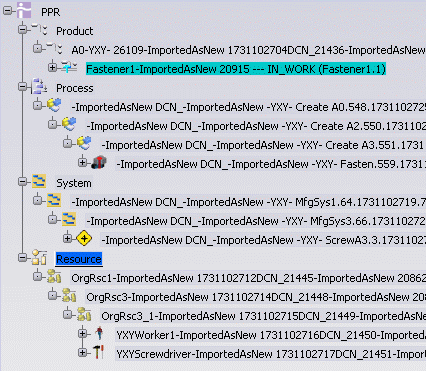Expand the Fastener1 tree node
The height and width of the screenshot is (371, 426).
click(x=52, y=67)
